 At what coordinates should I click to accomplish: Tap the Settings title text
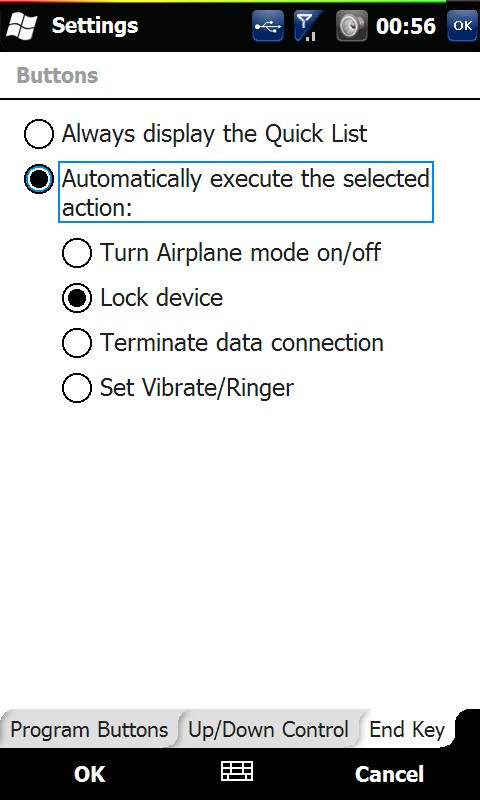(95, 26)
